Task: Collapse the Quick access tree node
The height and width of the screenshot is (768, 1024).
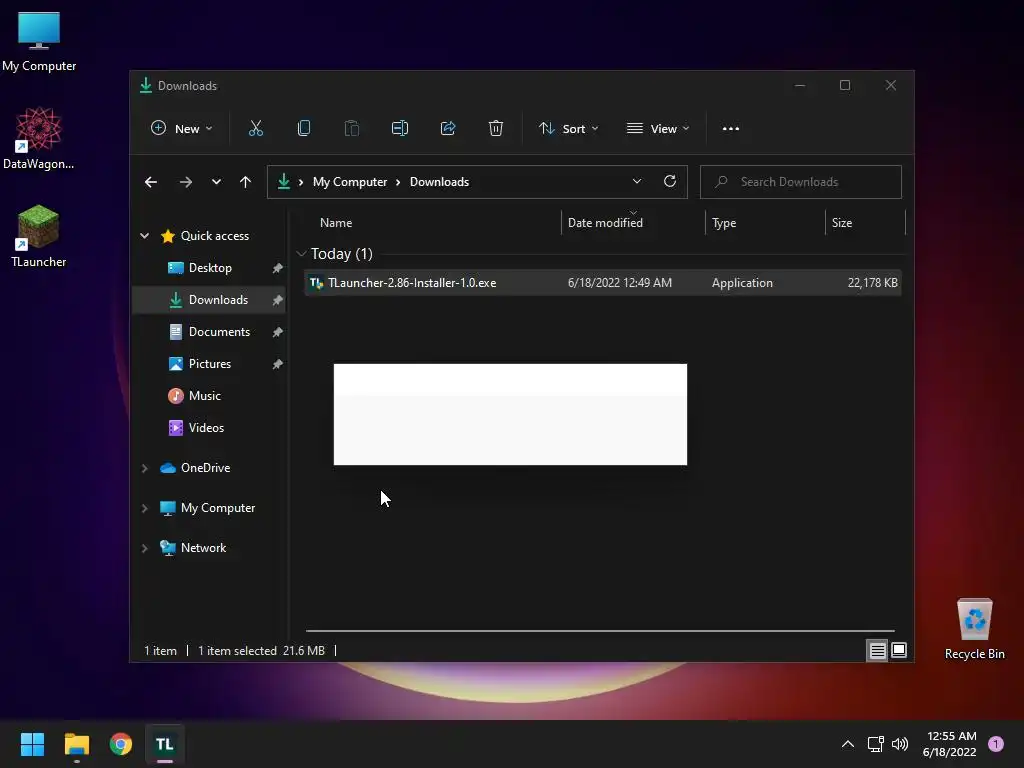Action: click(144, 236)
